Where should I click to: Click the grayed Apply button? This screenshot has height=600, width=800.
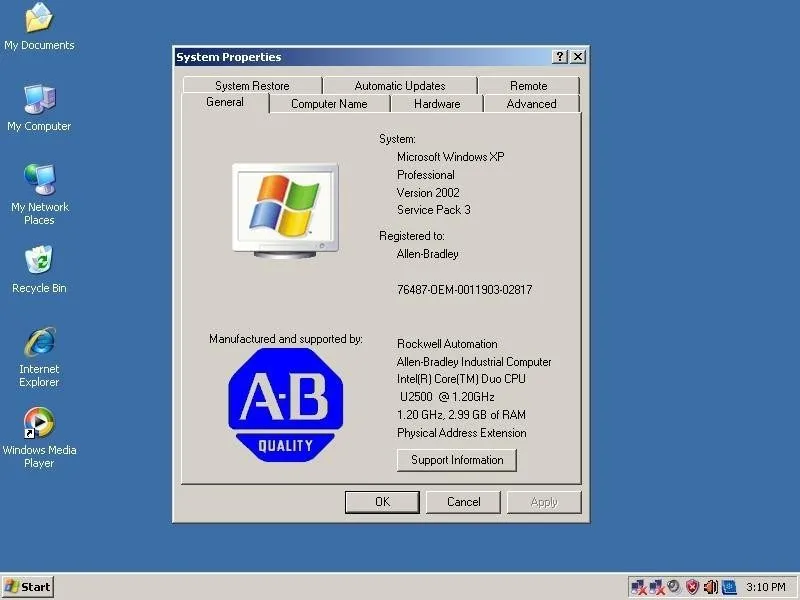tap(544, 502)
